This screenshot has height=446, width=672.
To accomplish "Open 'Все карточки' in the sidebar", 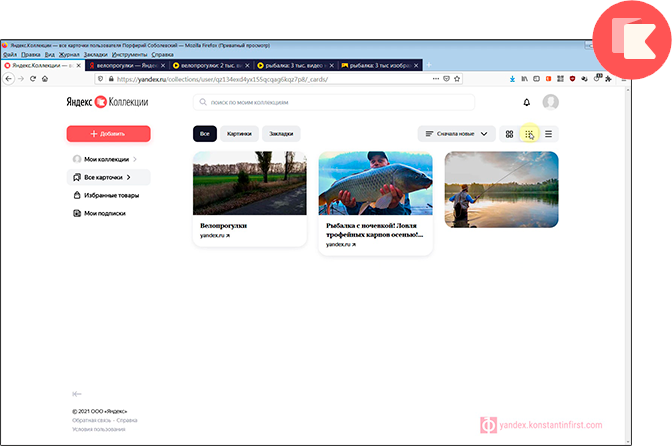I will pyautogui.click(x=108, y=177).
